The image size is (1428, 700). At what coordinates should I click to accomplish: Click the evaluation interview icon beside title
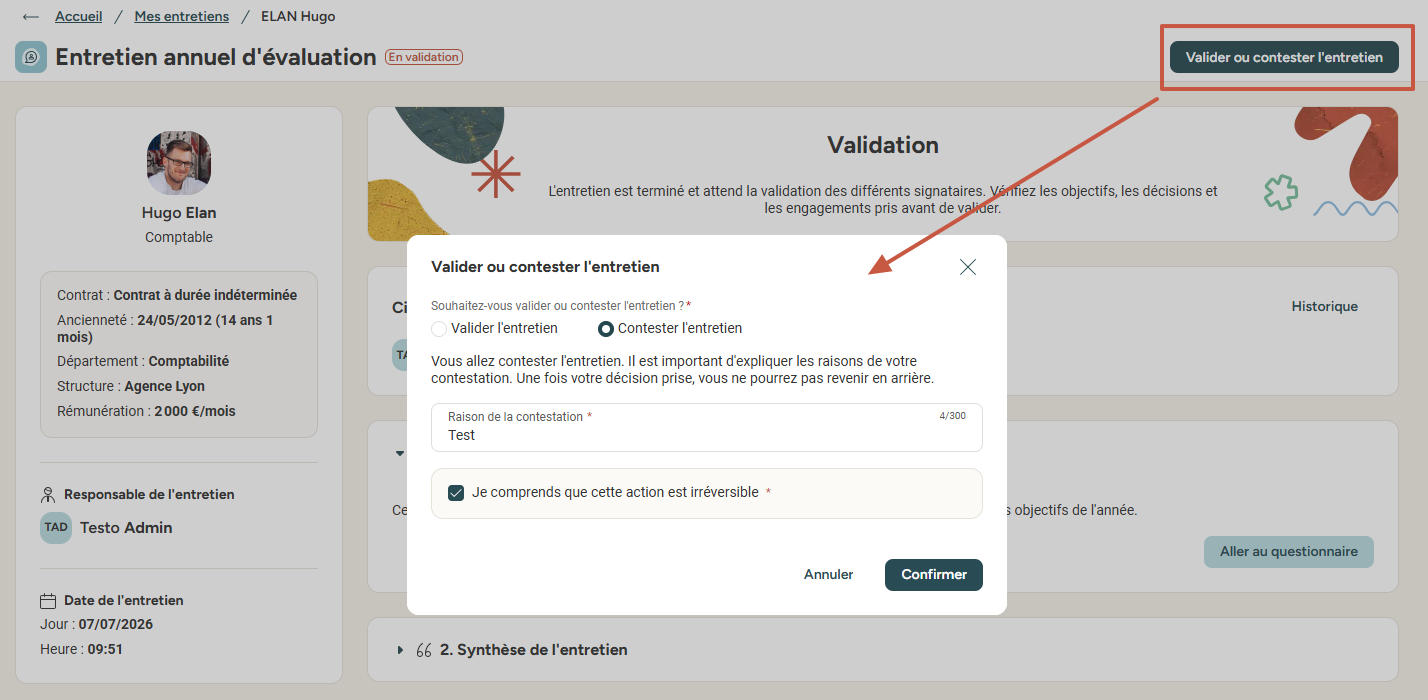[x=31, y=57]
